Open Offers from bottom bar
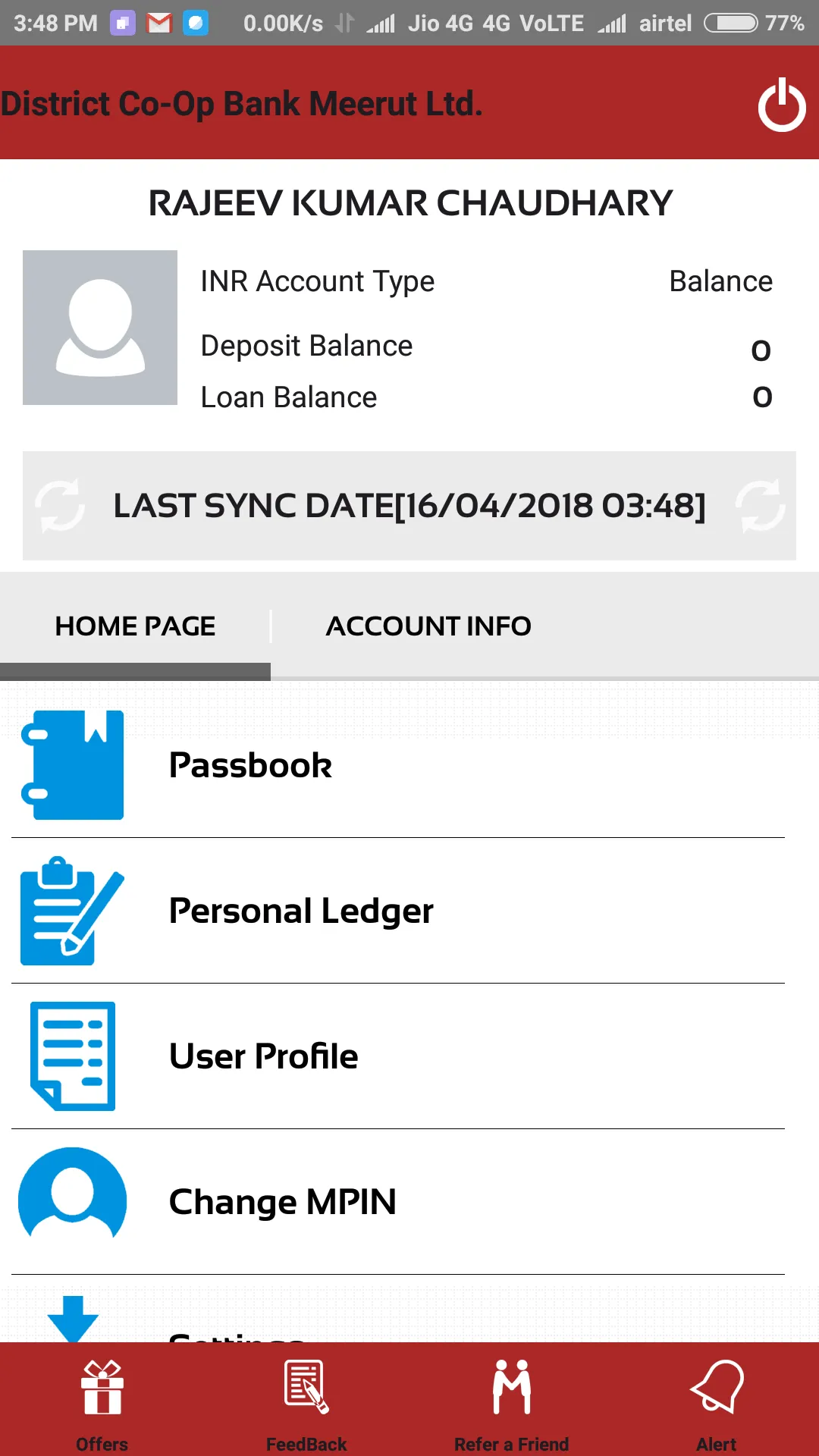This screenshot has width=819, height=1456. [x=102, y=1444]
